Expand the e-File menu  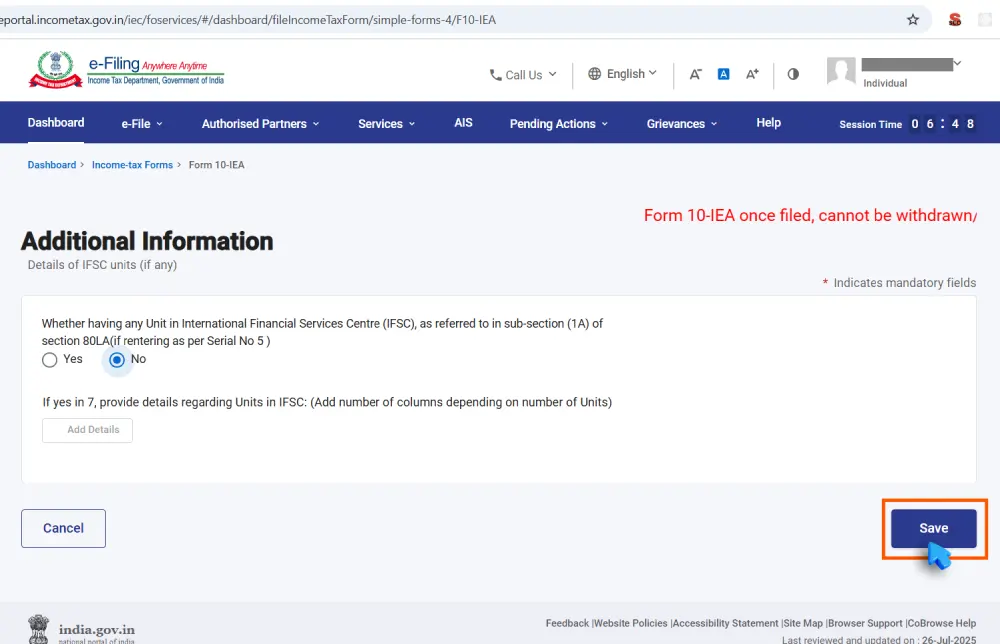pyautogui.click(x=141, y=124)
